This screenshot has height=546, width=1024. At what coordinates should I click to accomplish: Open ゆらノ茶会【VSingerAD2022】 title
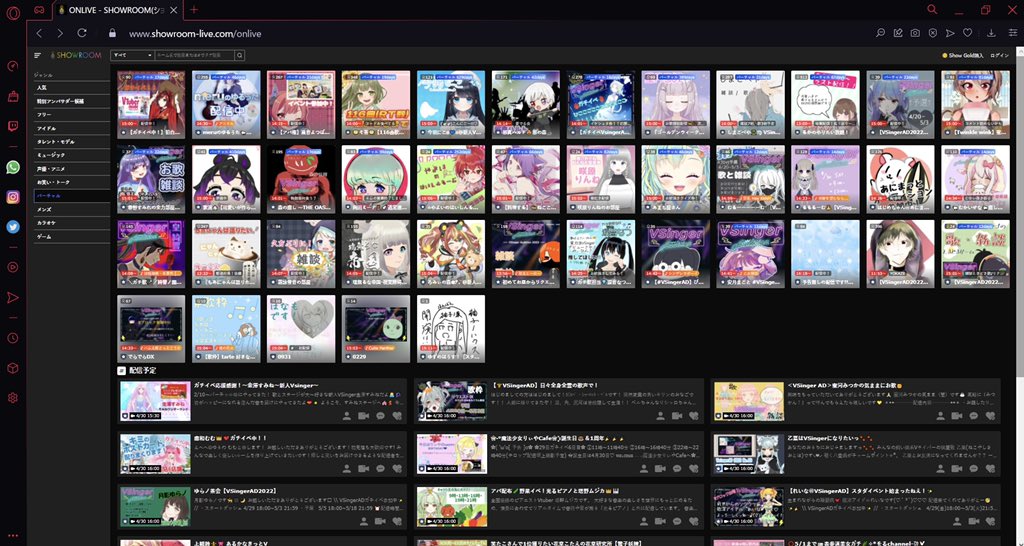(233, 490)
